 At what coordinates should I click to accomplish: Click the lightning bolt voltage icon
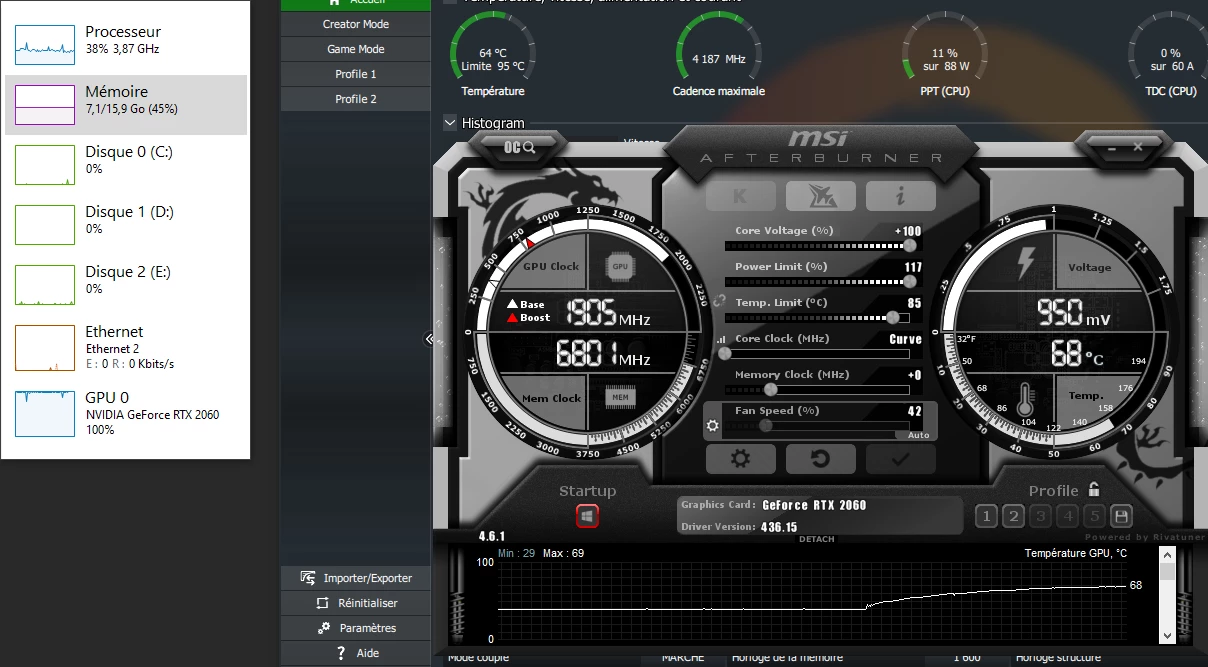coord(1027,263)
